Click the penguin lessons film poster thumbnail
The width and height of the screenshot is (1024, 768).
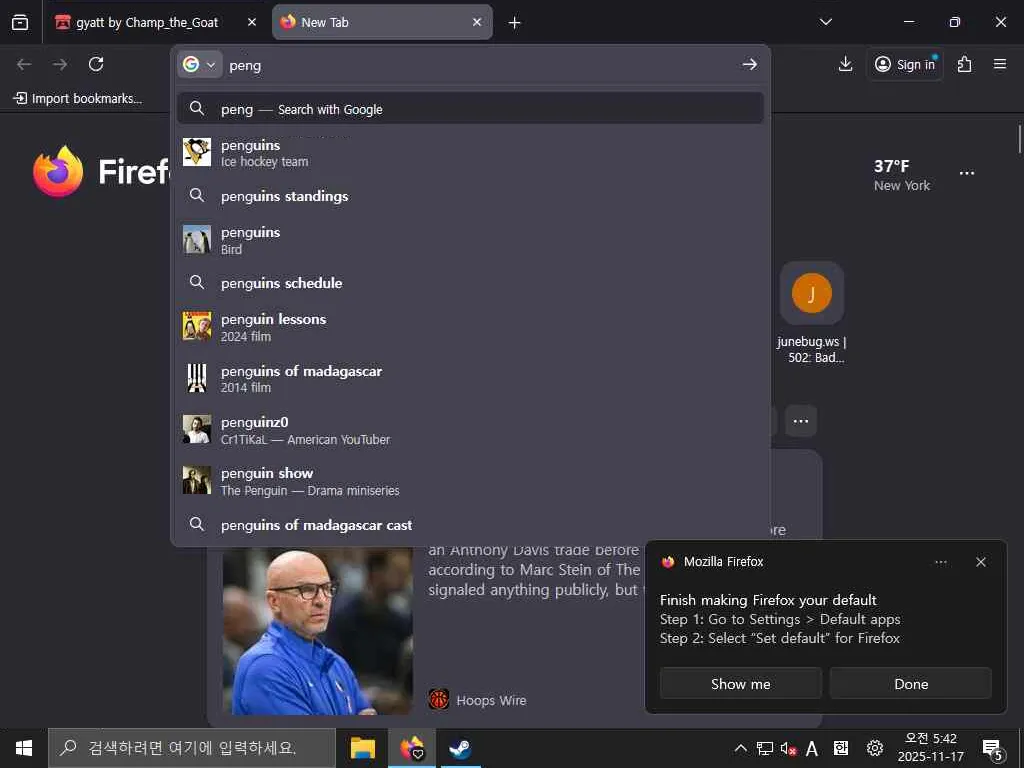pyautogui.click(x=197, y=326)
